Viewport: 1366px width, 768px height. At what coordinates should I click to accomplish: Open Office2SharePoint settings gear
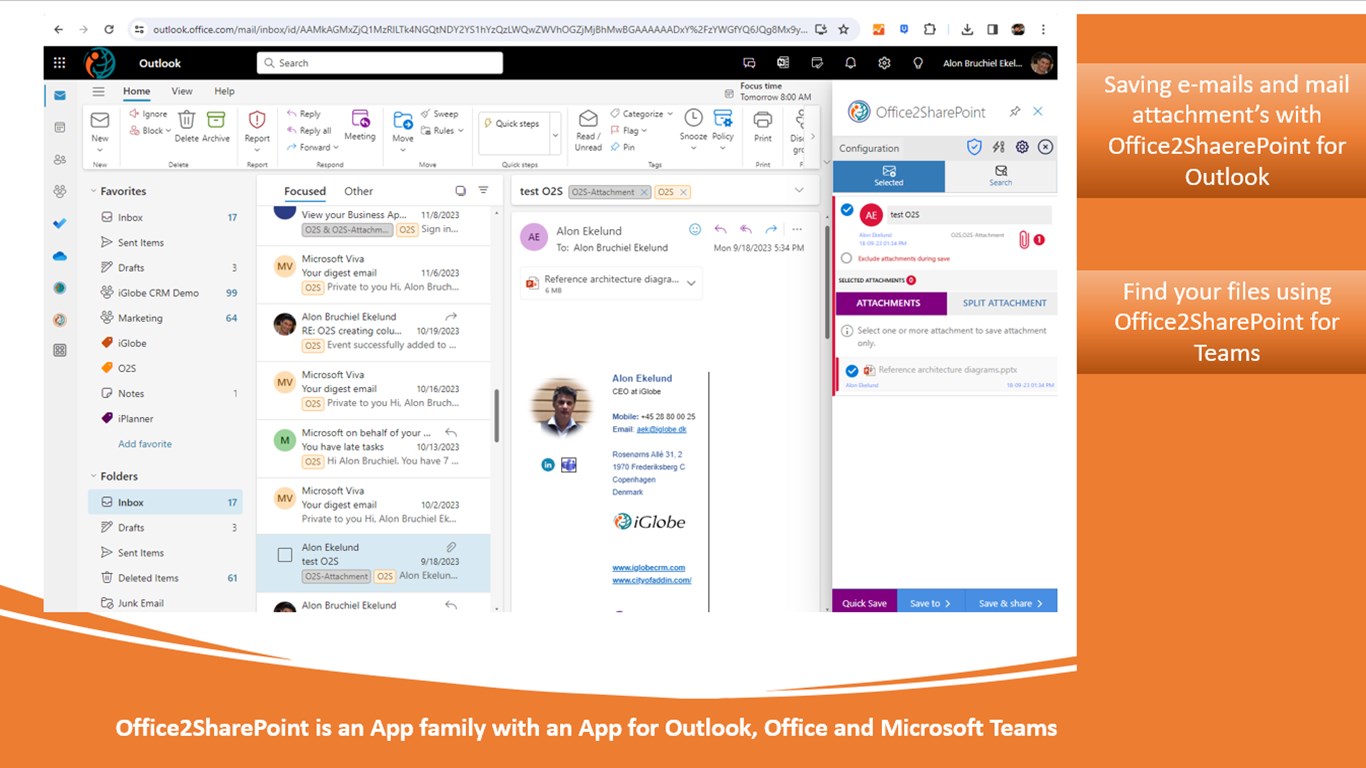point(1022,147)
